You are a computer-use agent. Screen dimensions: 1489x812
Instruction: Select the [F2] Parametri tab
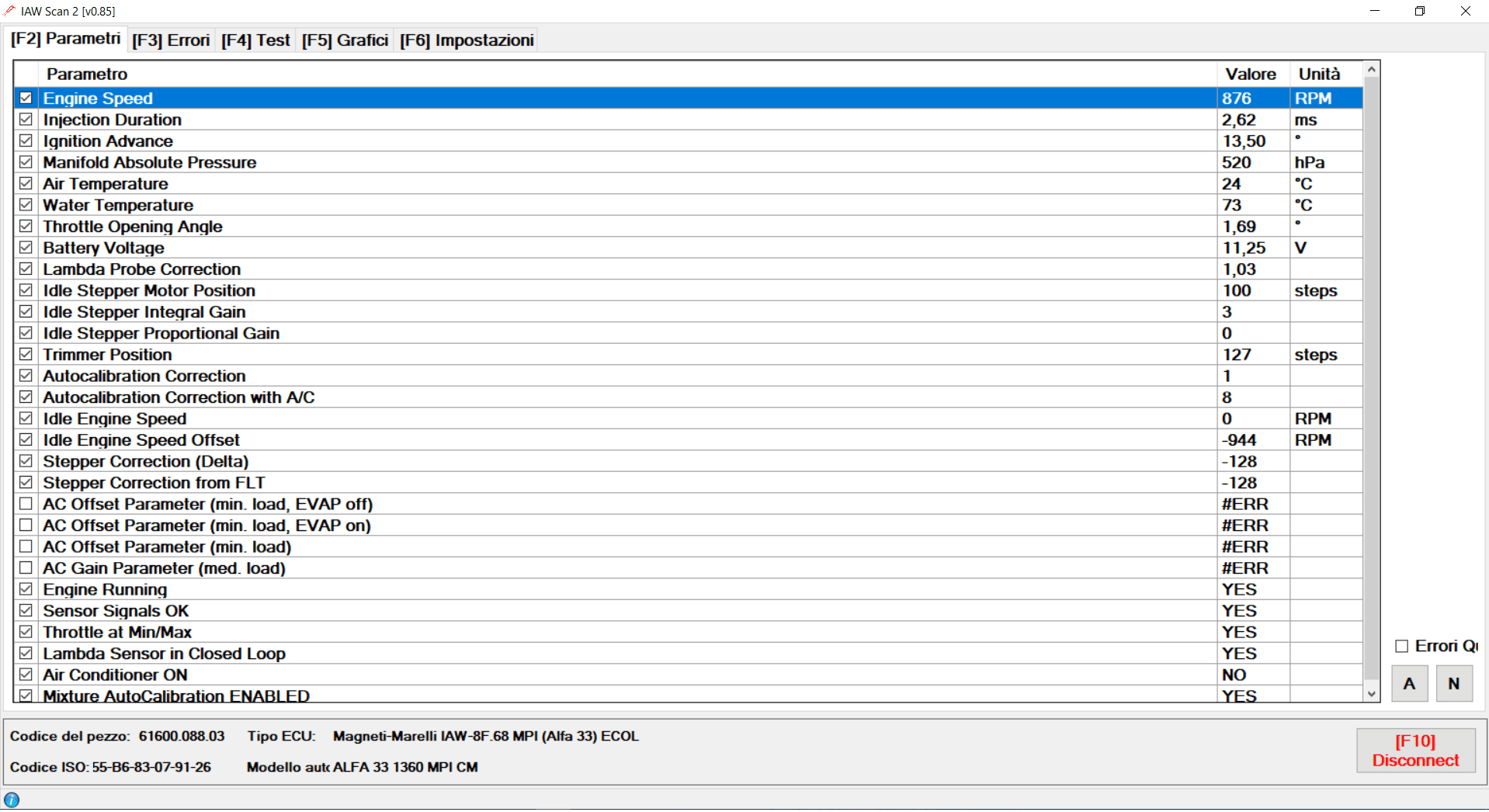point(65,39)
